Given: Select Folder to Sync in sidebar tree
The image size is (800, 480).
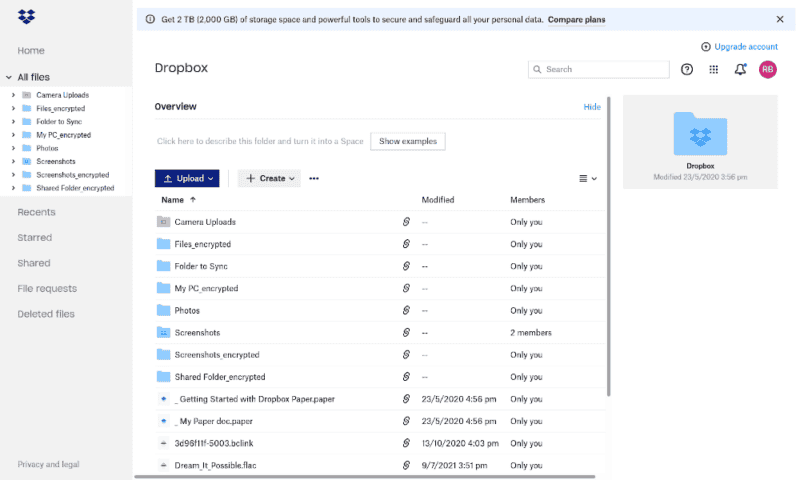Looking at the screenshot, I should (59, 121).
